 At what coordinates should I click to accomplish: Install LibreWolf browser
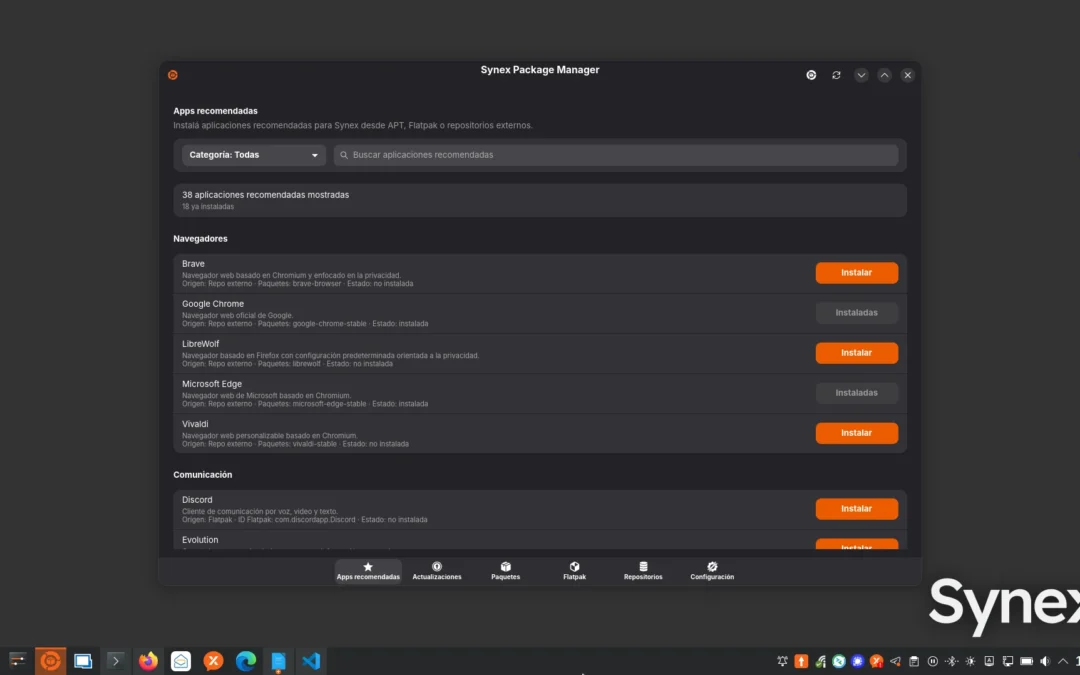(x=857, y=353)
